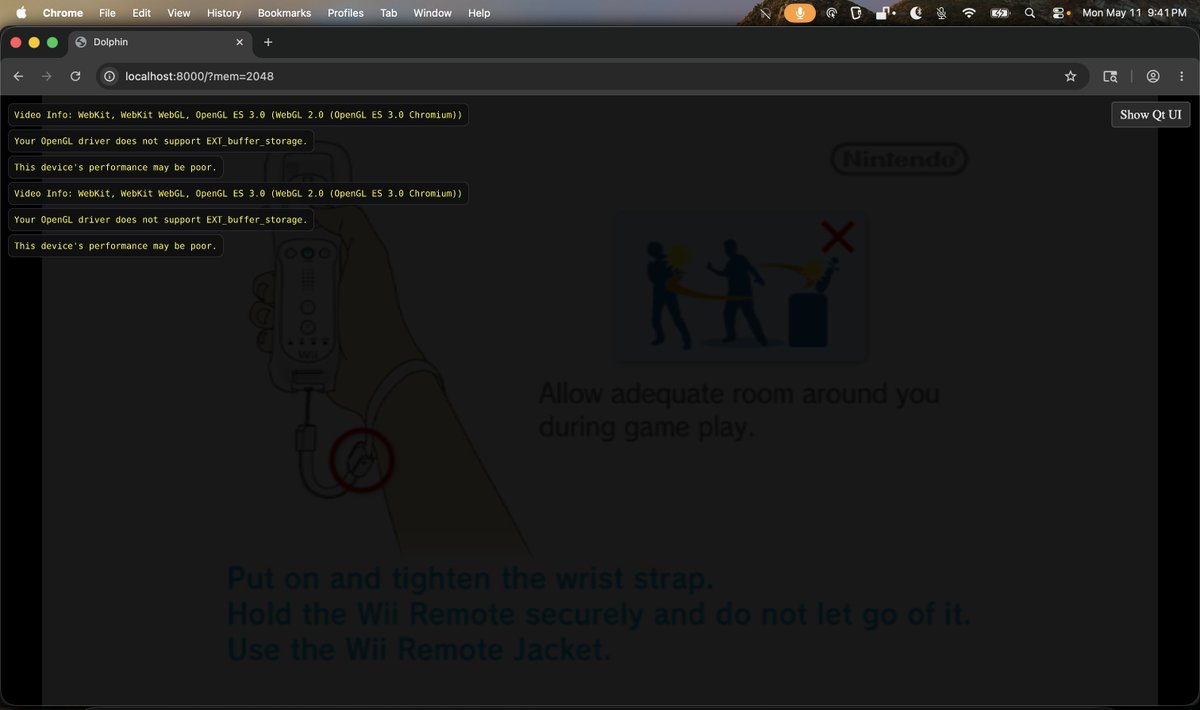Click the browser forward arrow

point(46,76)
